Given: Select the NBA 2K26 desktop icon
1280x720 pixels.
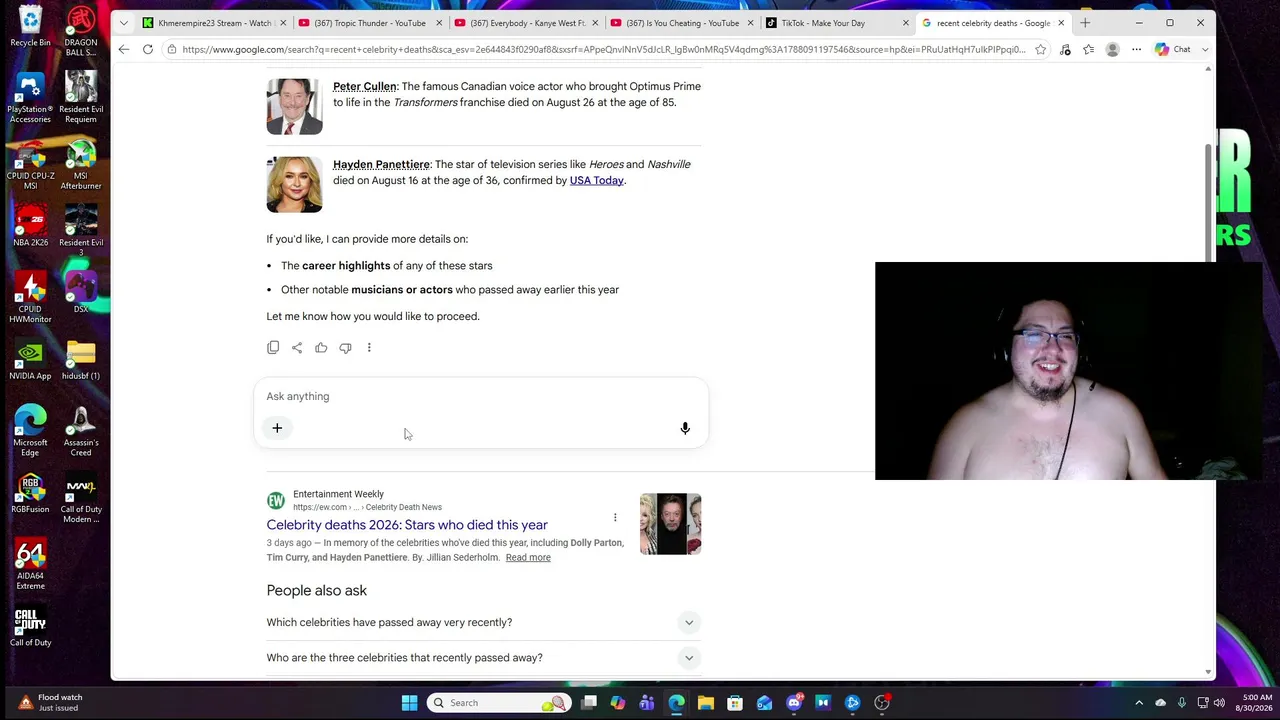Looking at the screenshot, I should (30, 227).
